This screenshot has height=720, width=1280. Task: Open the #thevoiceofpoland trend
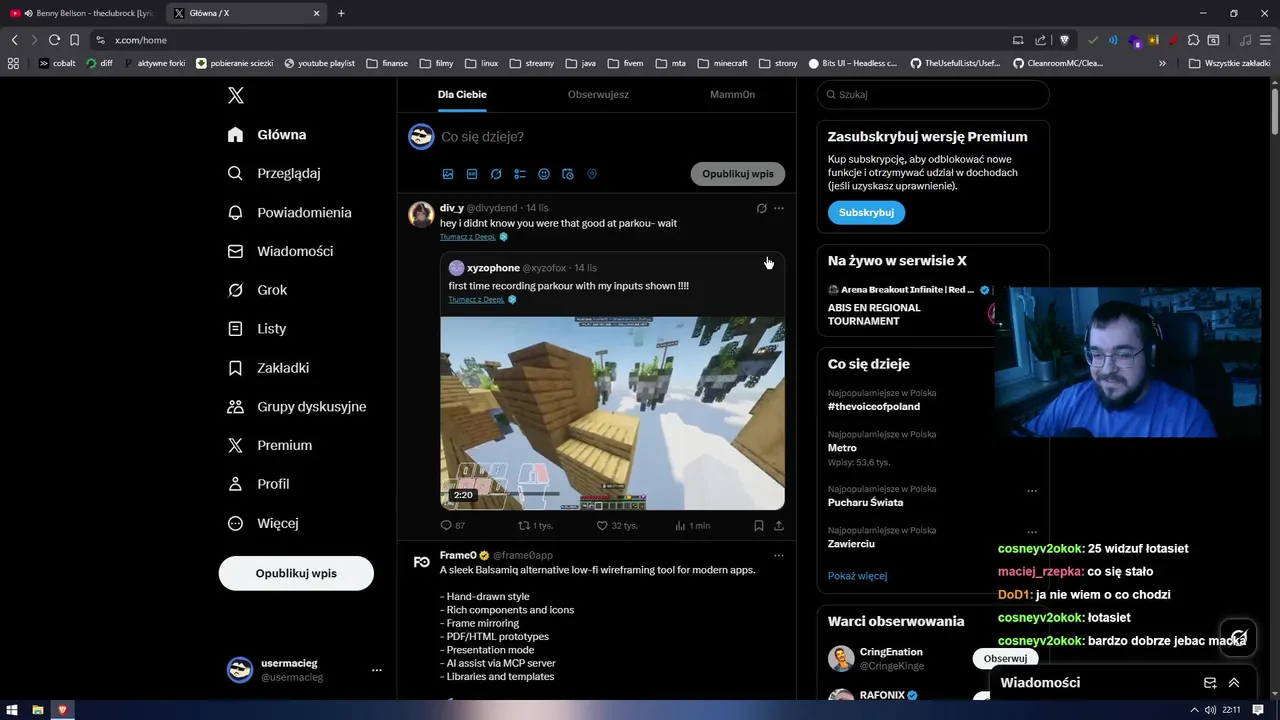(874, 407)
